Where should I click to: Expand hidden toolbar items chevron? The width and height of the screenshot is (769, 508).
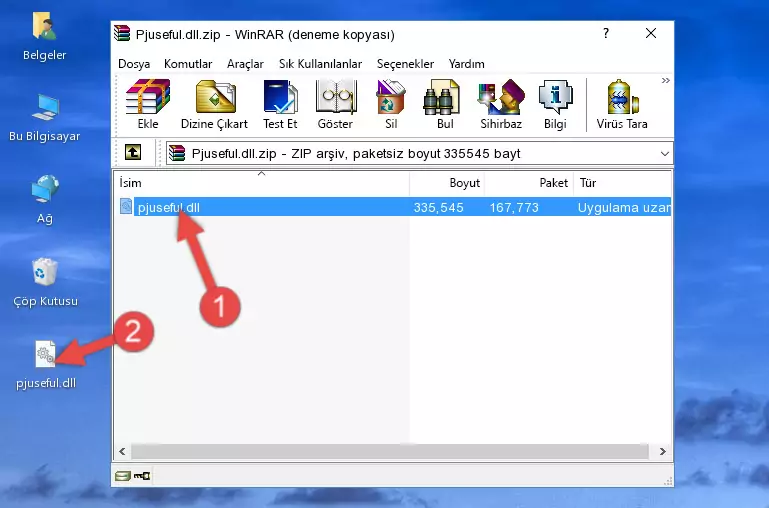pyautogui.click(x=666, y=80)
